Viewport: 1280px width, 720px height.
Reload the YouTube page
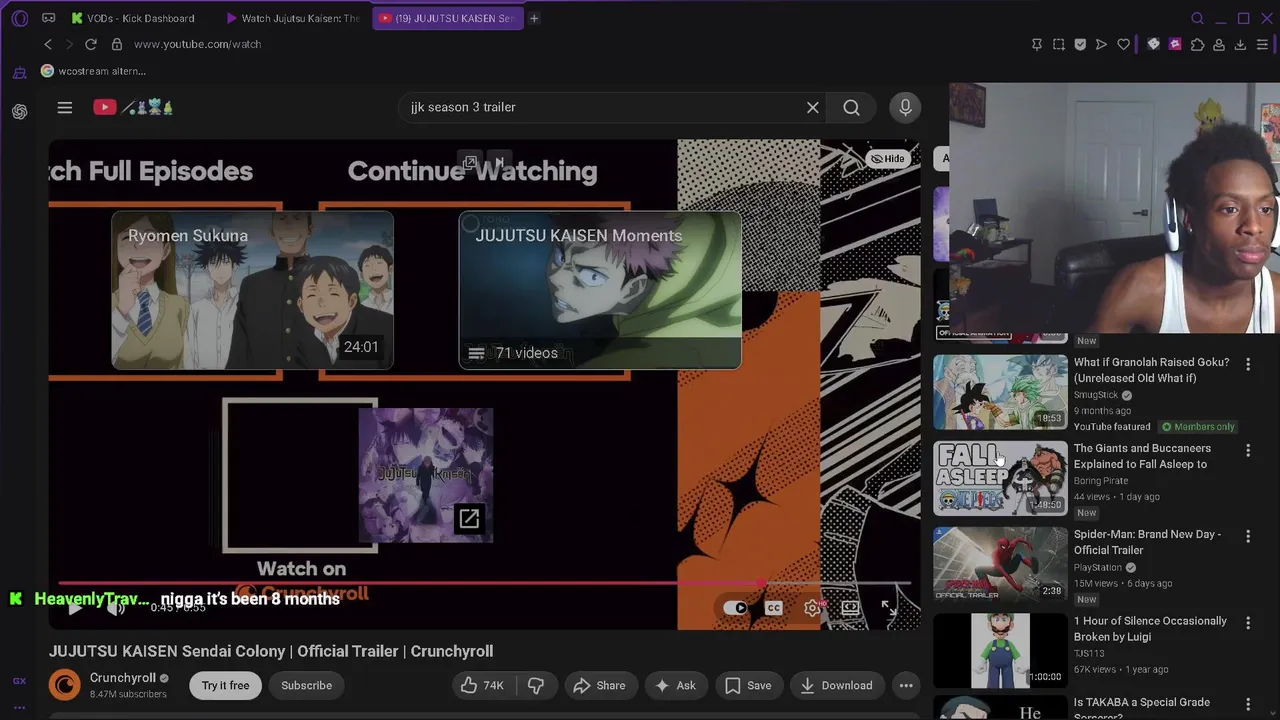[91, 44]
